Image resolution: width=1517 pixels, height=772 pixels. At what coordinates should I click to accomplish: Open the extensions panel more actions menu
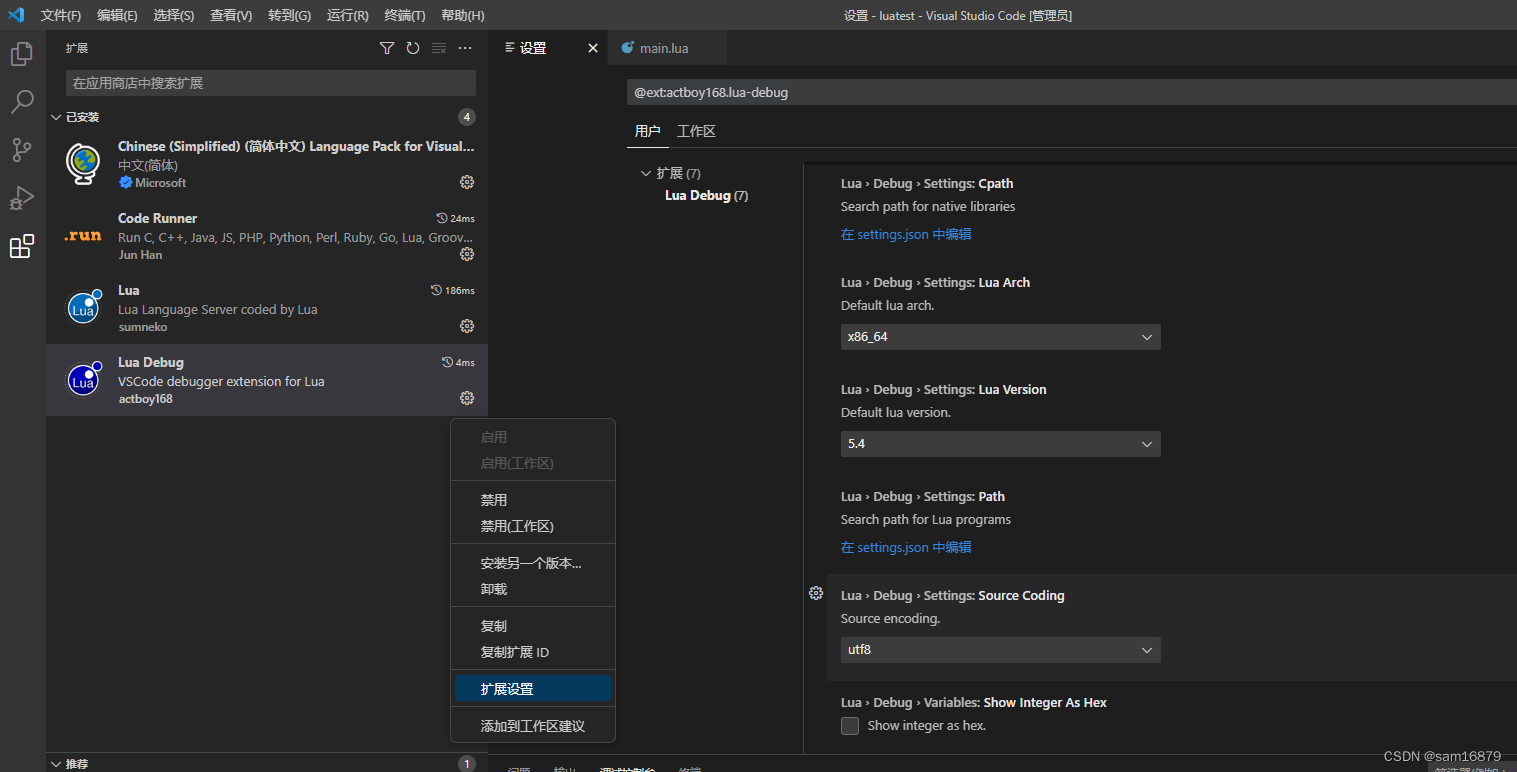(x=465, y=48)
